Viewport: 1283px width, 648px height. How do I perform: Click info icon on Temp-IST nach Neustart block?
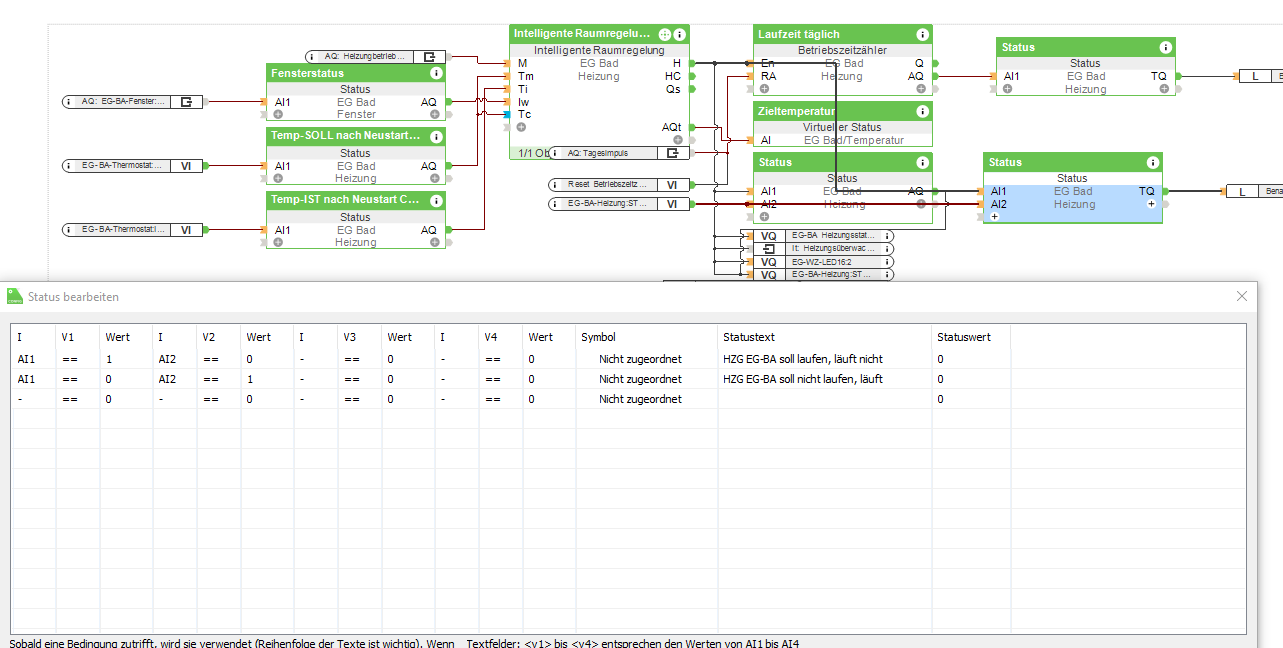pyautogui.click(x=436, y=200)
